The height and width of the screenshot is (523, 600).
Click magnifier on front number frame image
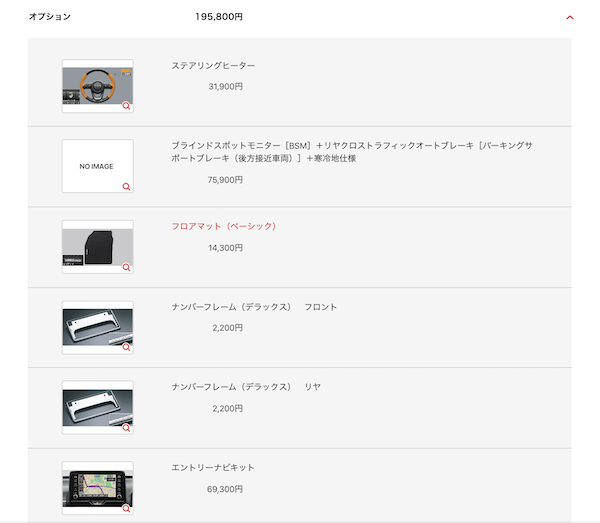tap(127, 347)
